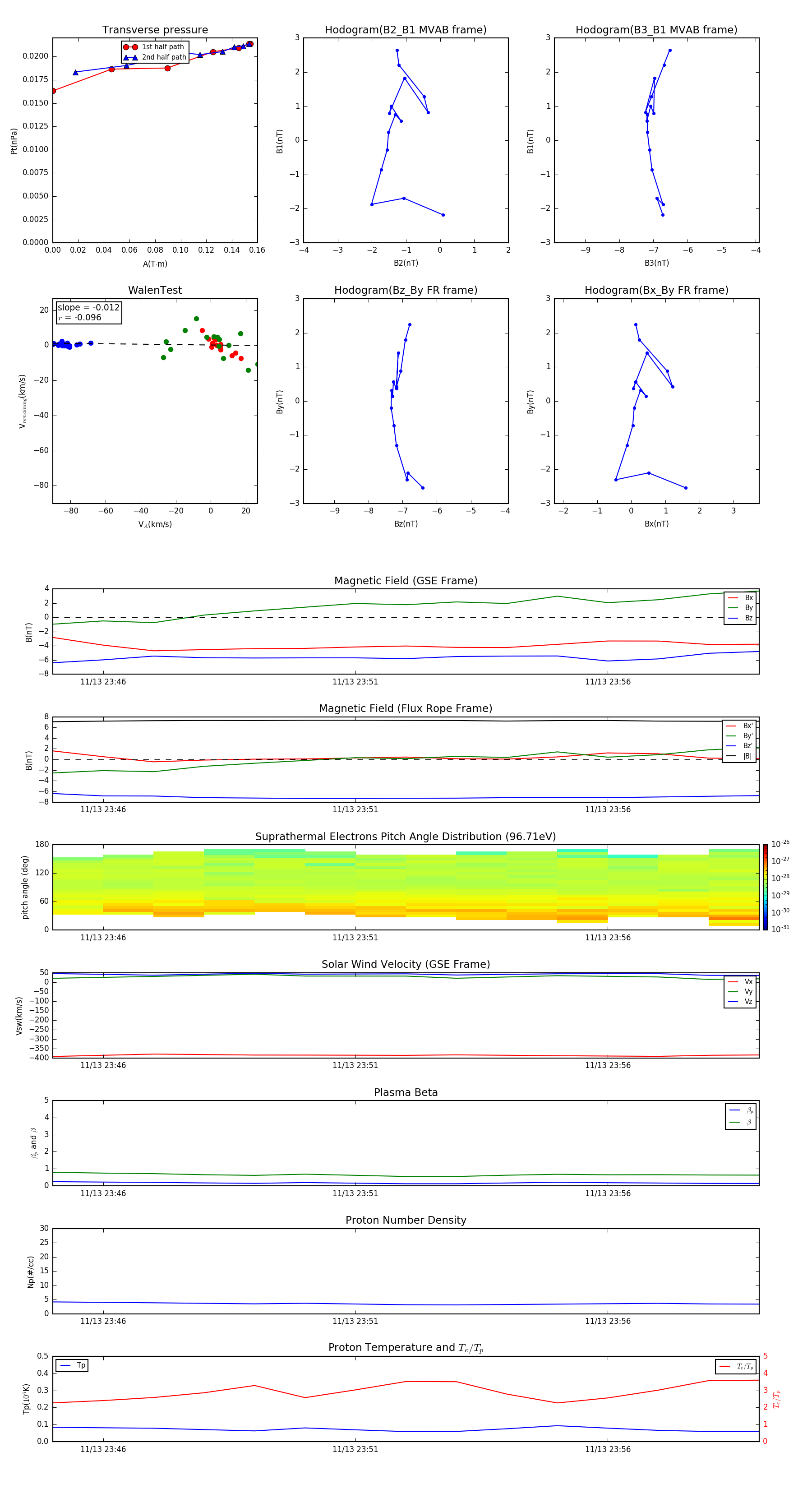Click the 'VA(km/s)' axis label
812x1489 pixels.
point(155,524)
